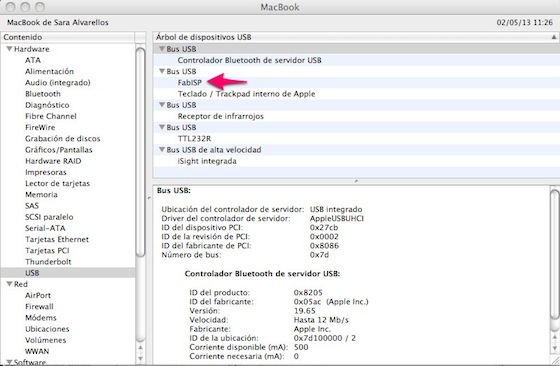The width and height of the screenshot is (560, 366).
Task: Toggle sort arrow in USB device tree header
Action: pyautogui.click(x=554, y=37)
